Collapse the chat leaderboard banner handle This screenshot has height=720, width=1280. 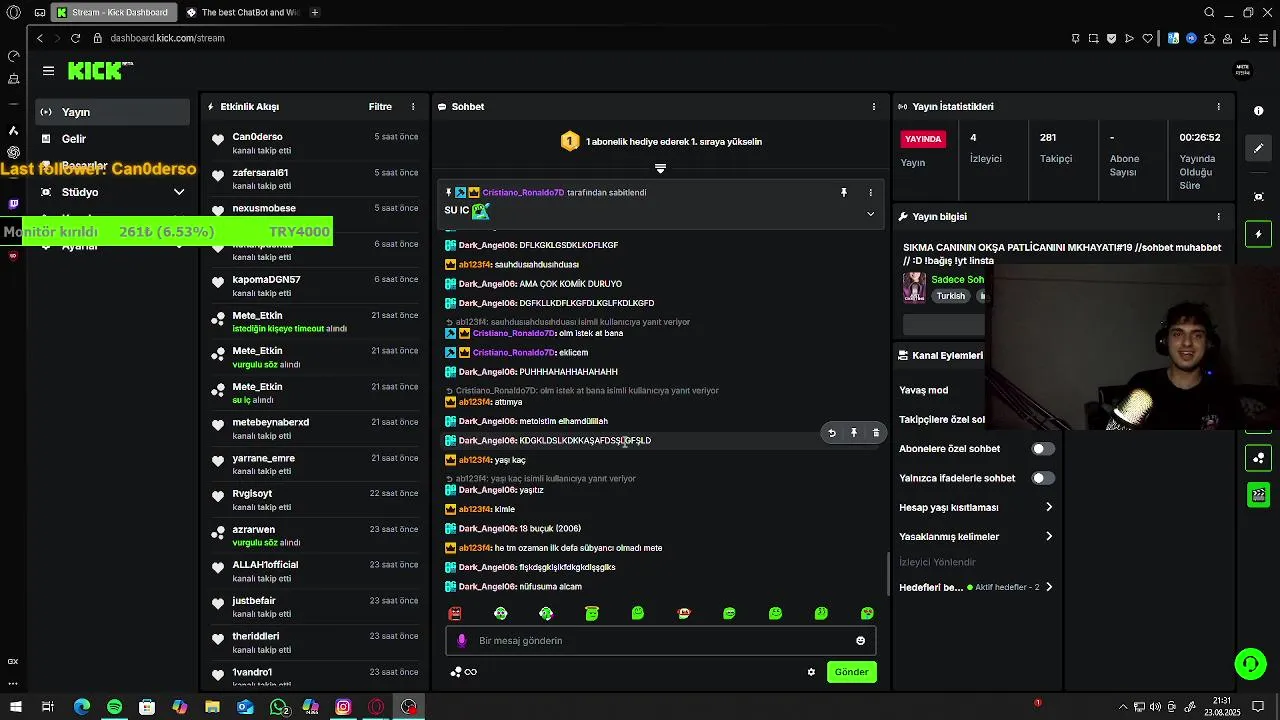coord(660,168)
